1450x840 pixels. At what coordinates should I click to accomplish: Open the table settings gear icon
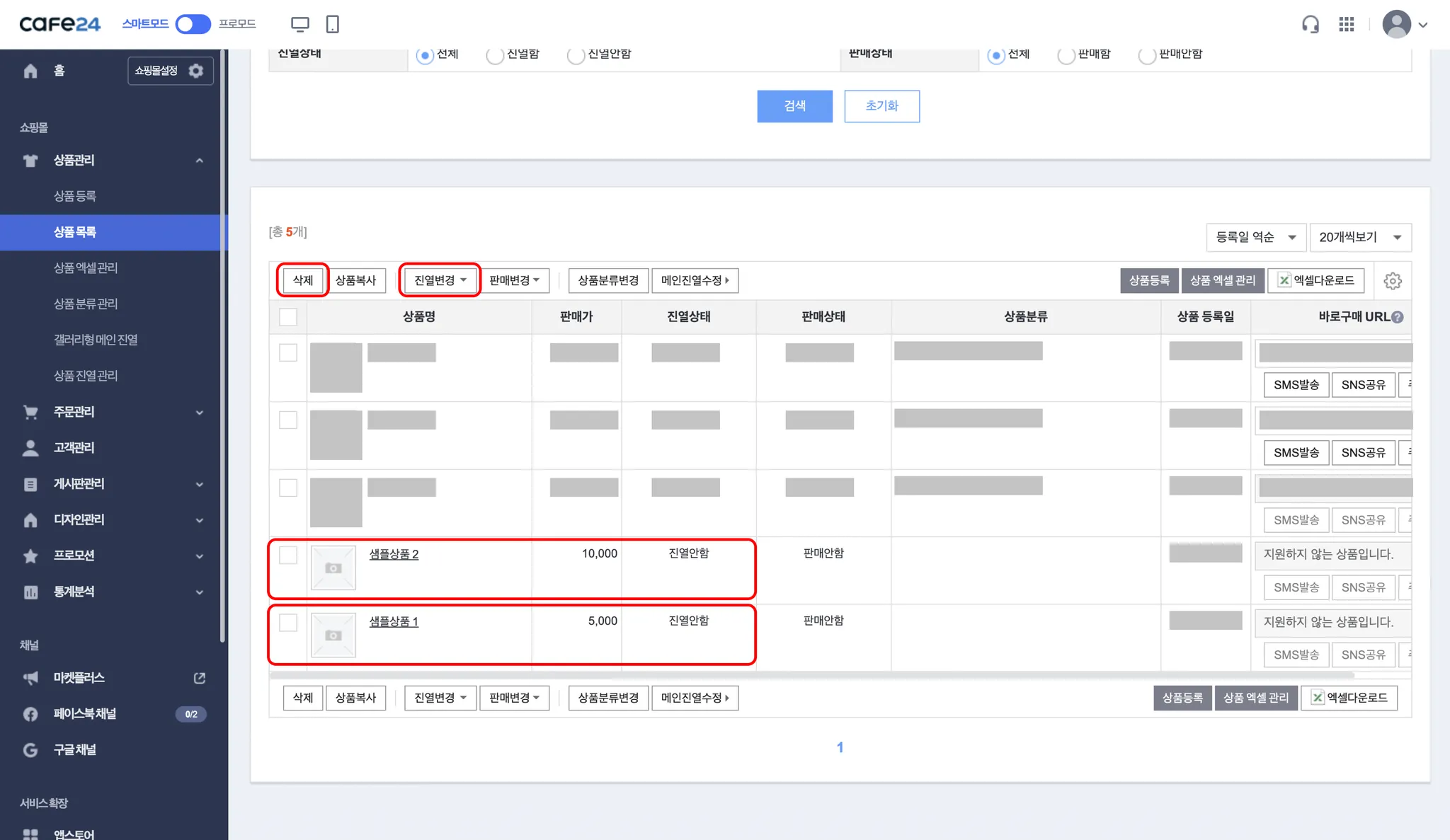1392,281
